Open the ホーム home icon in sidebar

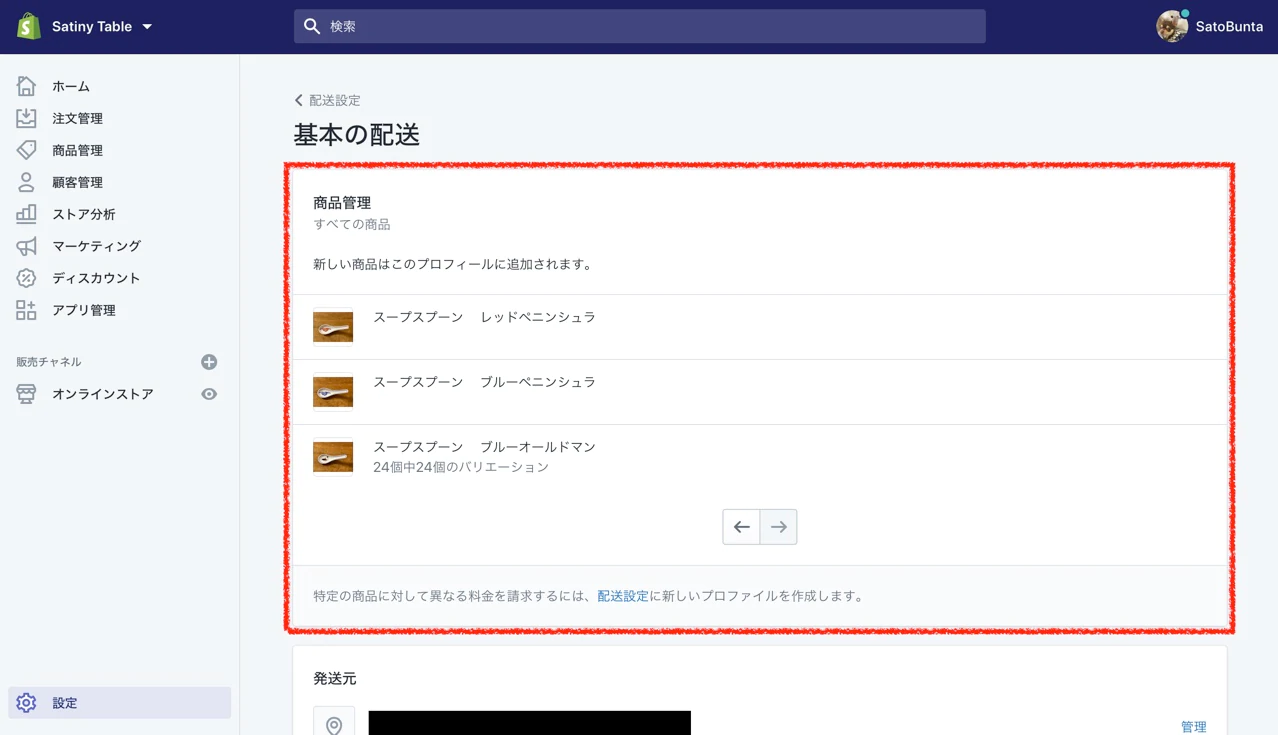[x=26, y=86]
